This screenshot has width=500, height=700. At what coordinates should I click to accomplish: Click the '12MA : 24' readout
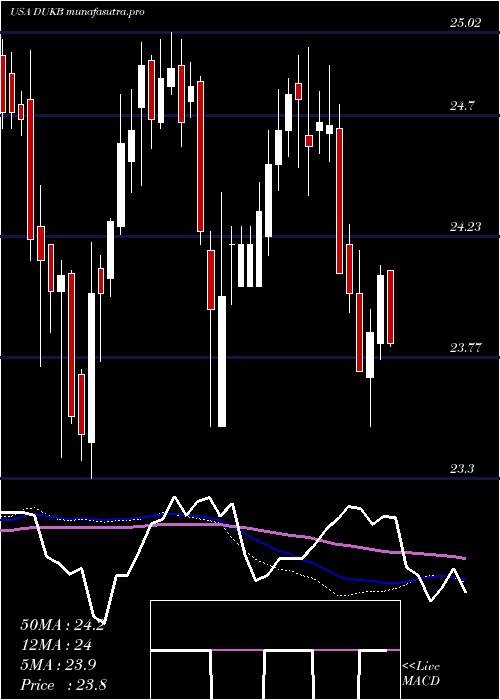tap(56, 645)
